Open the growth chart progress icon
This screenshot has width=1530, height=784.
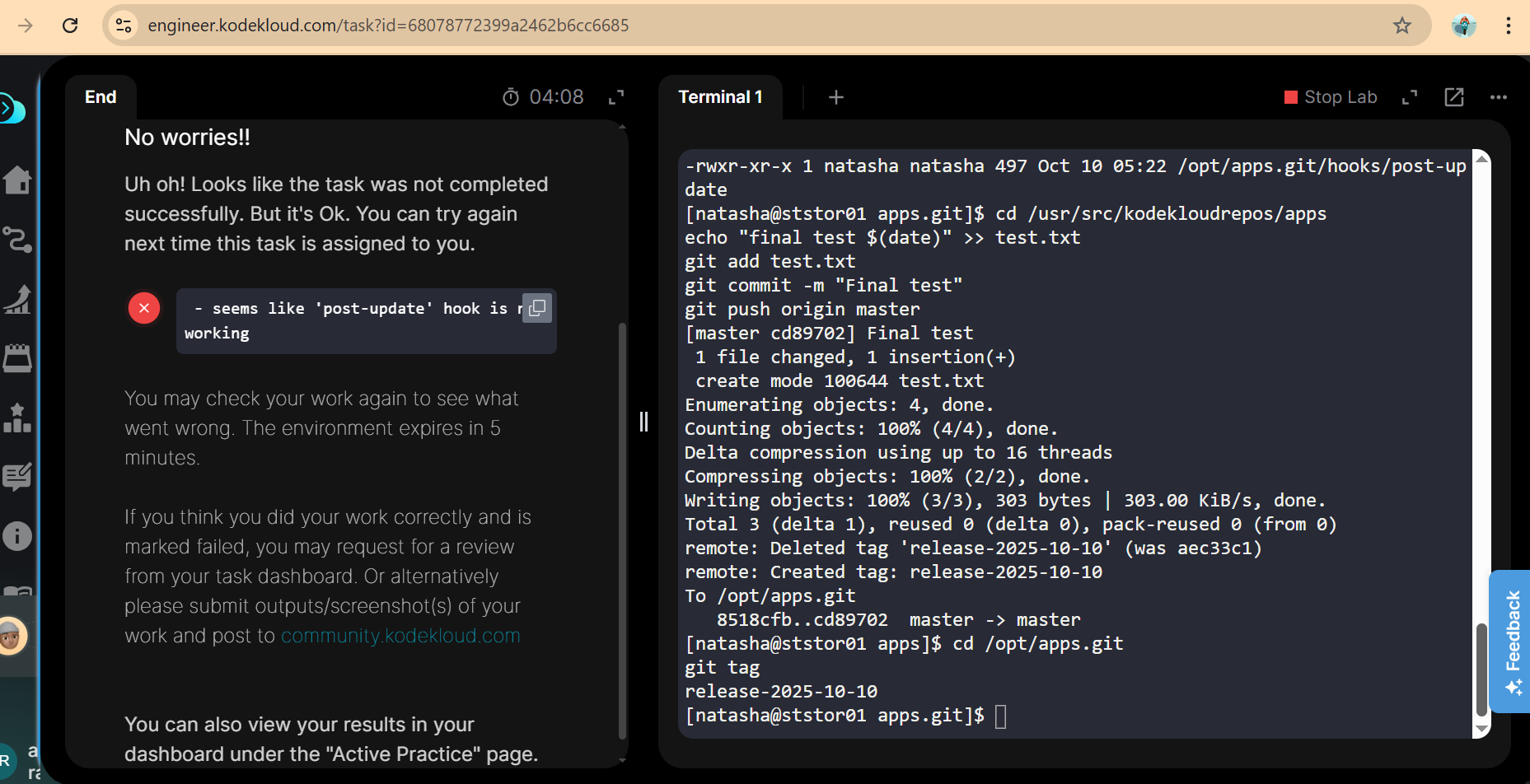[16, 299]
